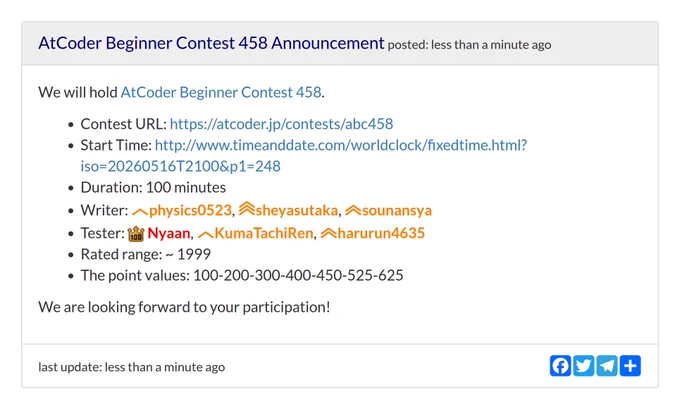Click rating chevron icon before harurun4635

[x=328, y=233]
